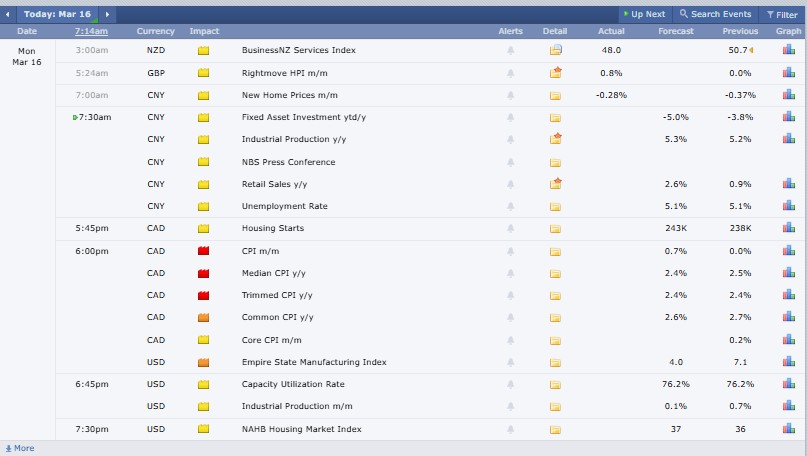This screenshot has height=456, width=807.
Task: Open Search Events
Action: pyautogui.click(x=715, y=14)
